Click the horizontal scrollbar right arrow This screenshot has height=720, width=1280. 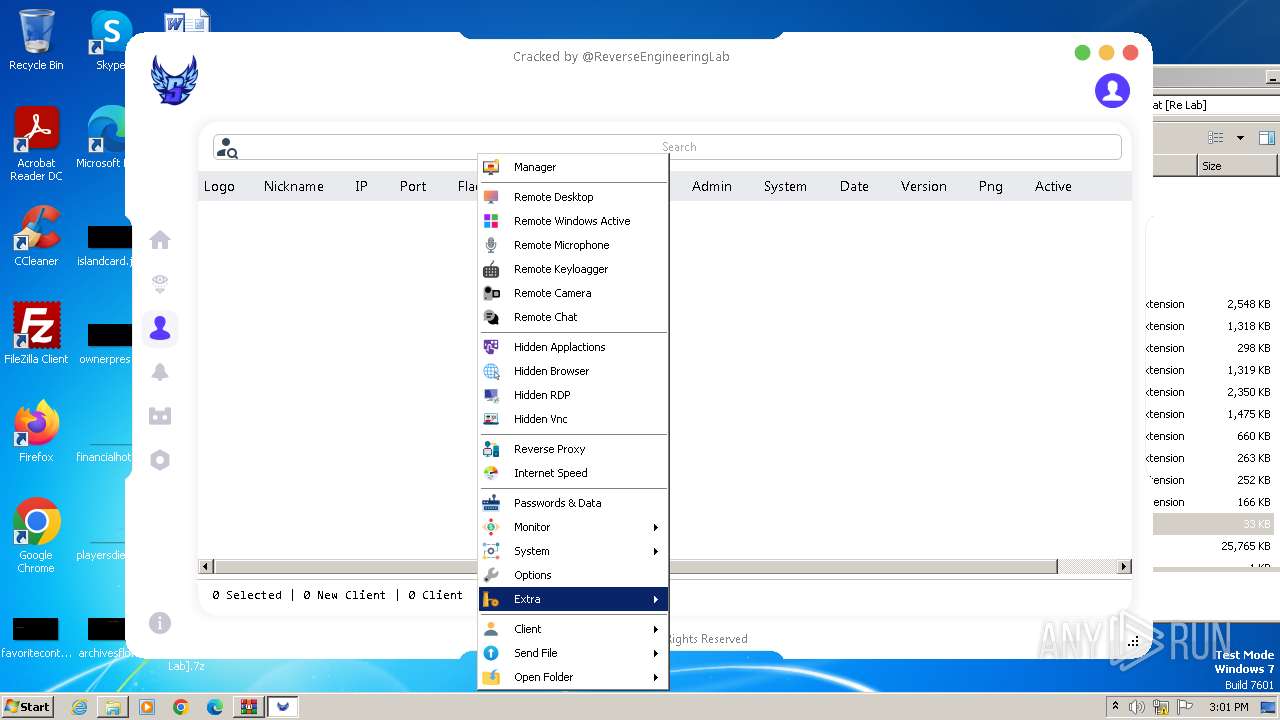coord(1124,566)
